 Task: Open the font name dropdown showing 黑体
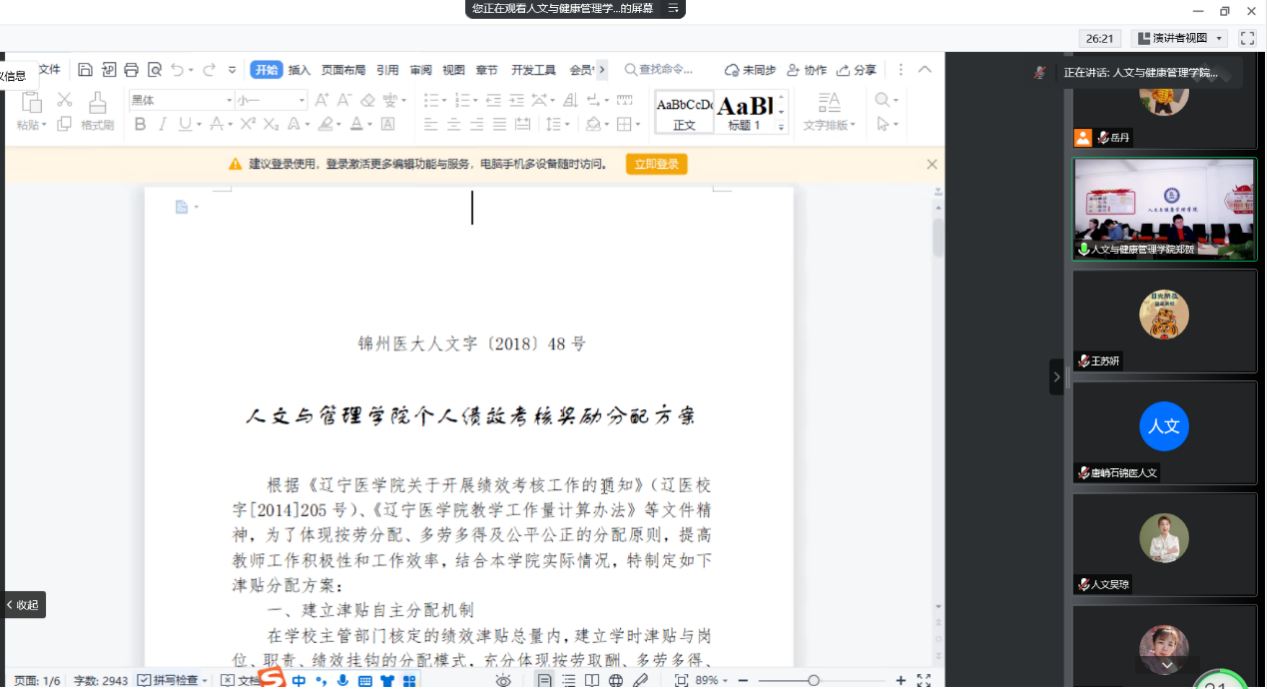pos(181,100)
